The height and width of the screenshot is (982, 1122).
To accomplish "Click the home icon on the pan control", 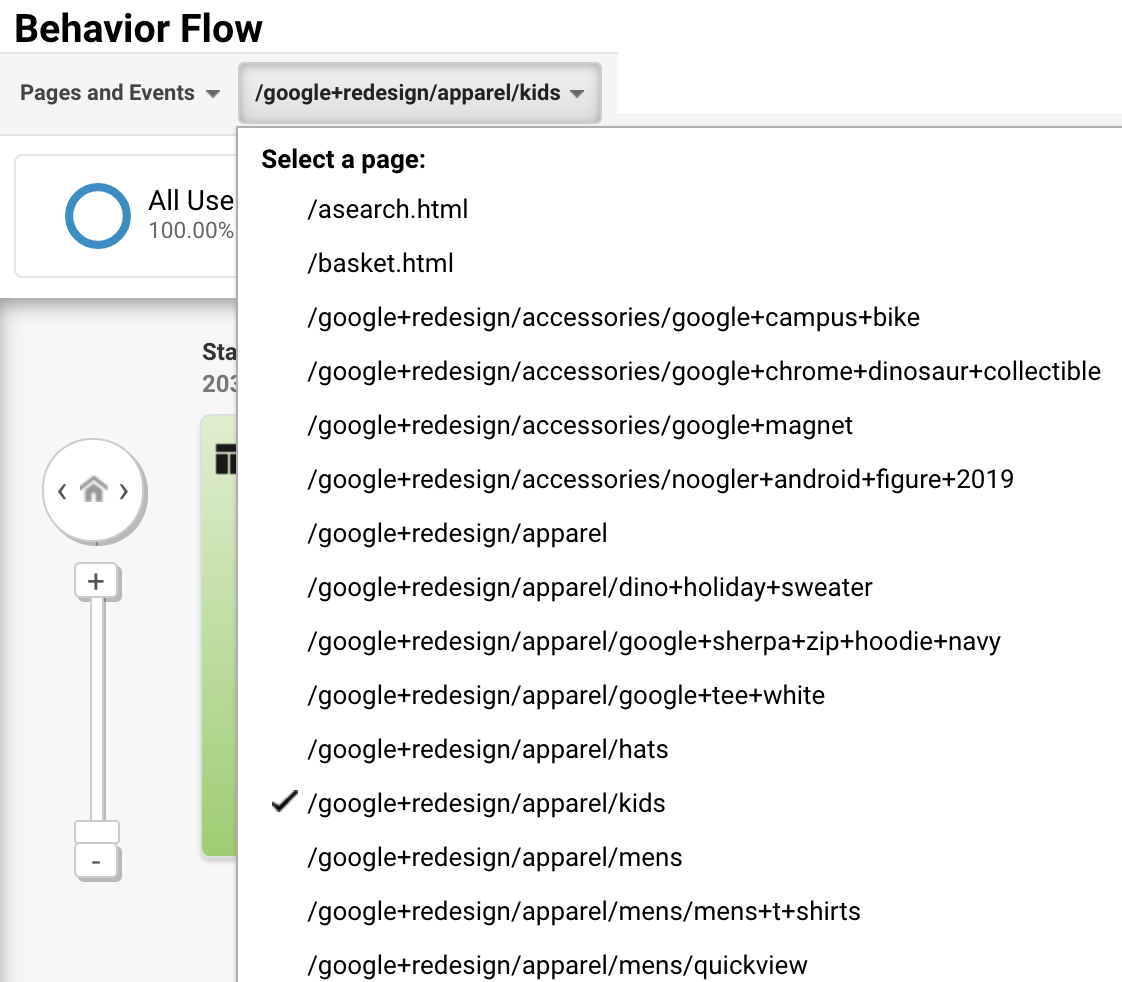I will click(94, 490).
